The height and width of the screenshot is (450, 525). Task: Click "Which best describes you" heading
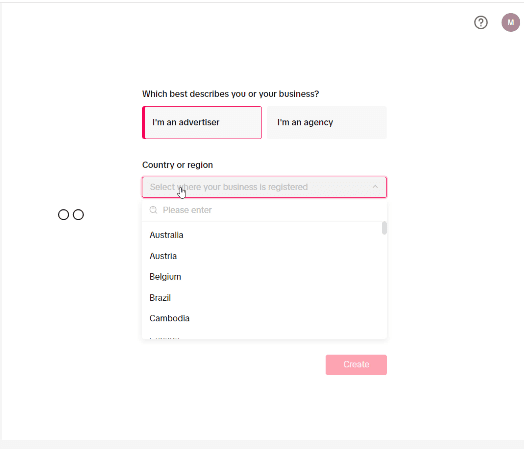pyautogui.click(x=230, y=94)
